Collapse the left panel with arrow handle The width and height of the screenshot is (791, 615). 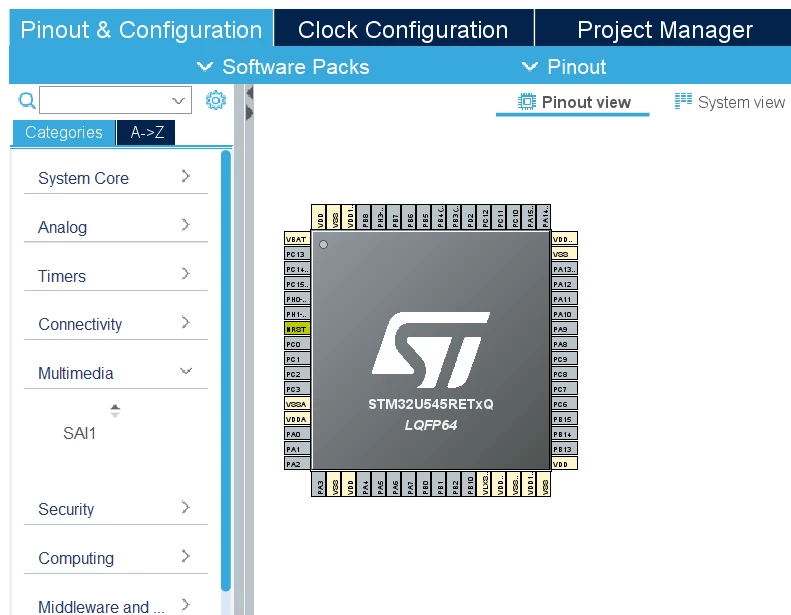click(249, 93)
